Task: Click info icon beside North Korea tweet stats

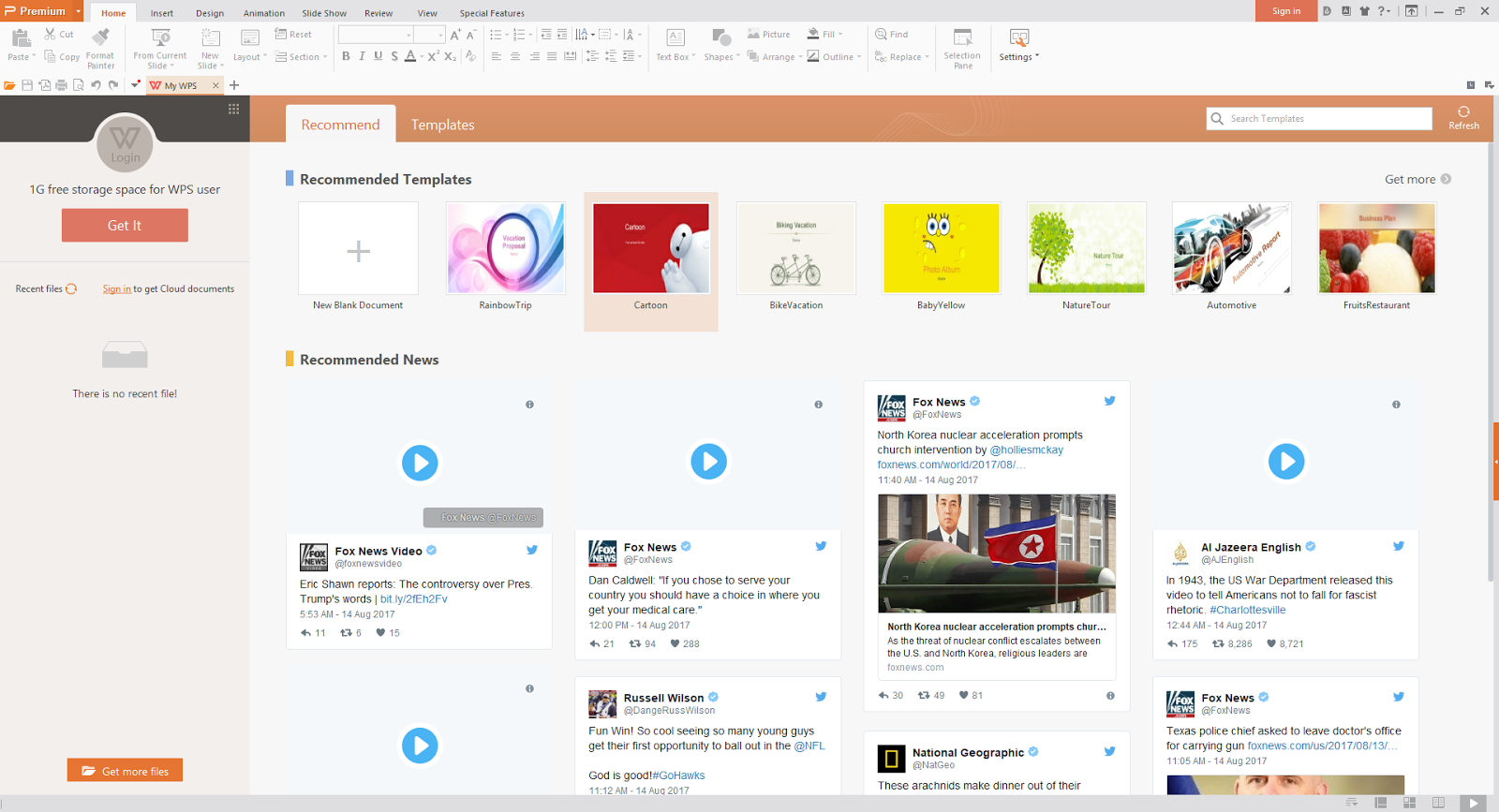Action: tap(1110, 696)
